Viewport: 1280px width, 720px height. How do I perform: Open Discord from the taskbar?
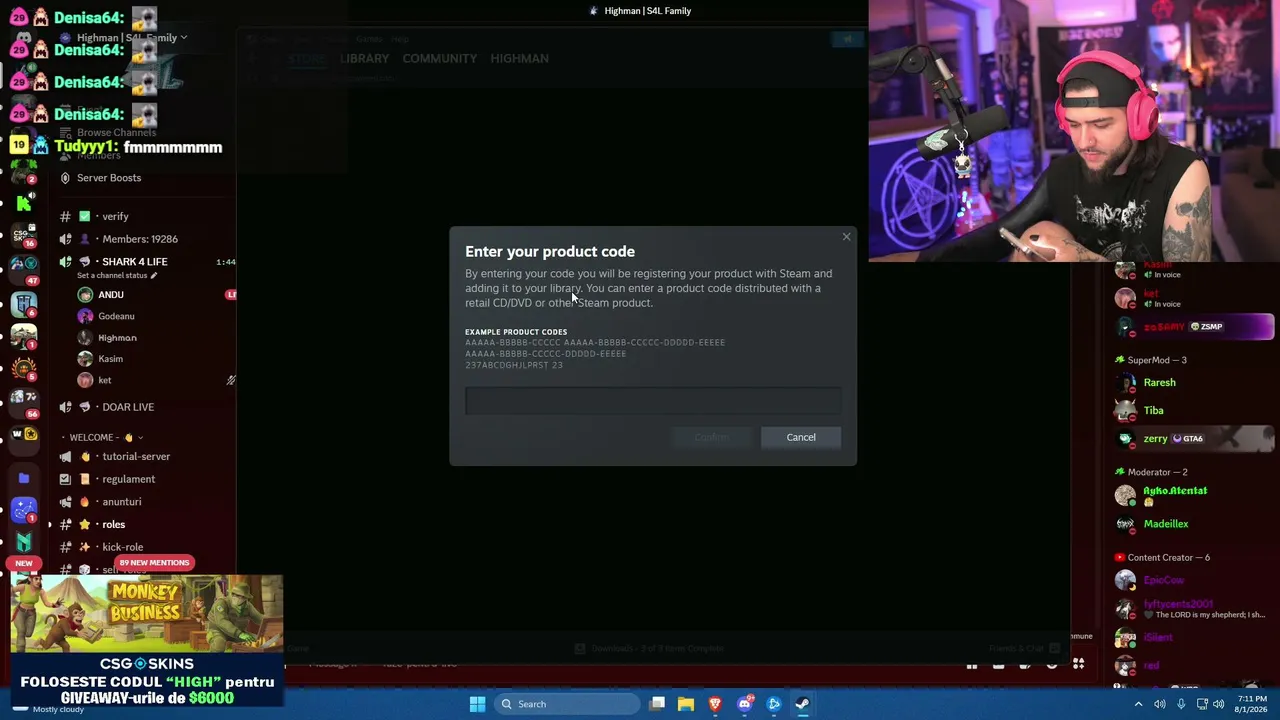tap(744, 704)
